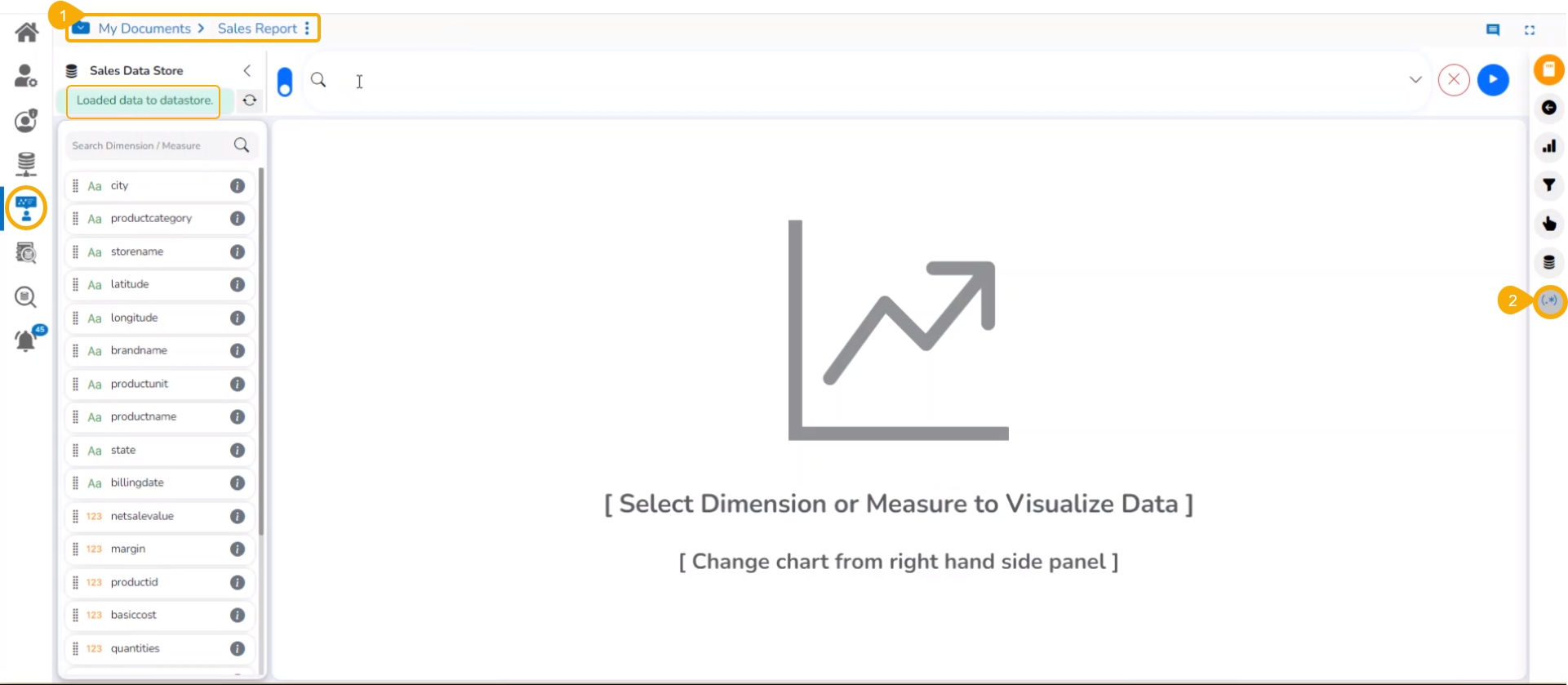Refresh the Sales Data Store
Viewport: 1568px width, 685px height.
(x=250, y=100)
